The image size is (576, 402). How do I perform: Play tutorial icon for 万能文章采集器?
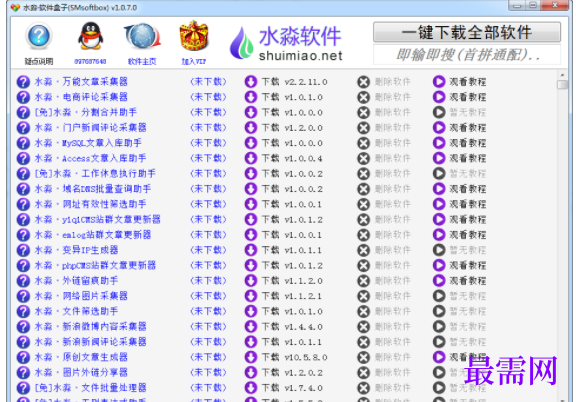(439, 82)
